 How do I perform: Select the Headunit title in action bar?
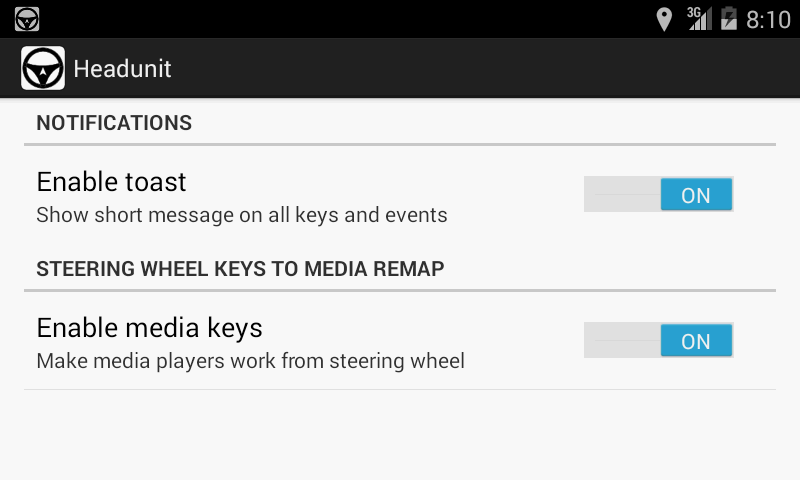pyautogui.click(x=122, y=69)
